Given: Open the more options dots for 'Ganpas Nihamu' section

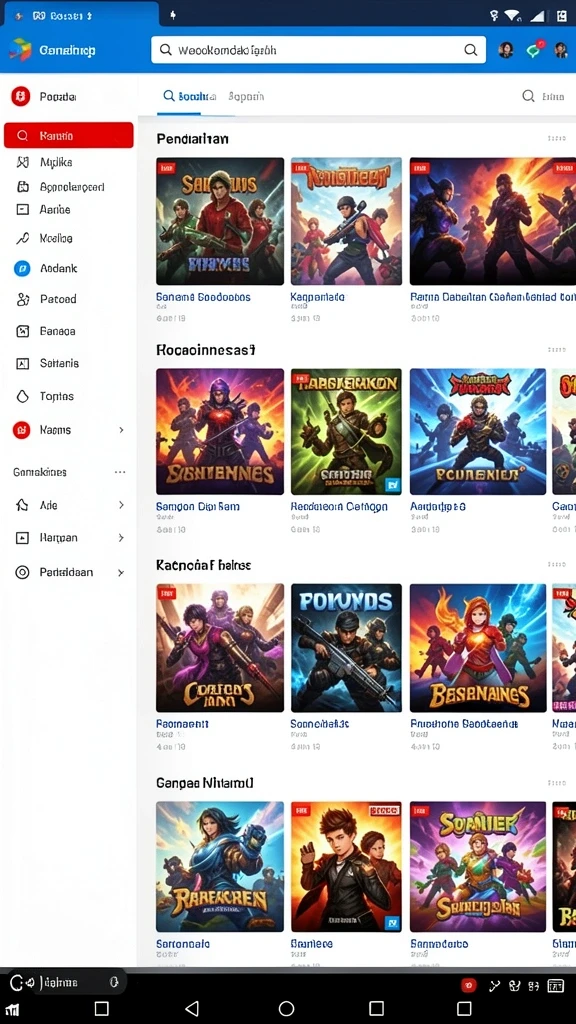Looking at the screenshot, I should 556,782.
